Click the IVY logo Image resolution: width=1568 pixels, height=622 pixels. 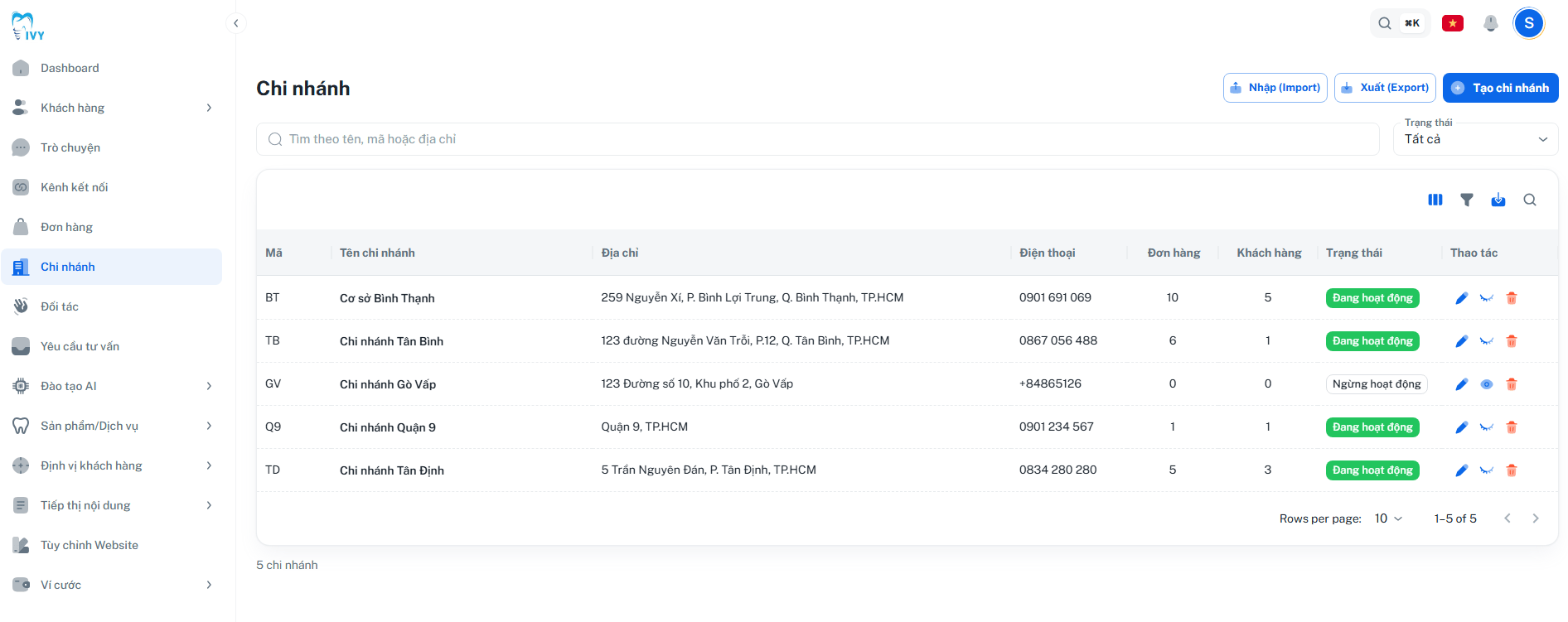[27, 27]
